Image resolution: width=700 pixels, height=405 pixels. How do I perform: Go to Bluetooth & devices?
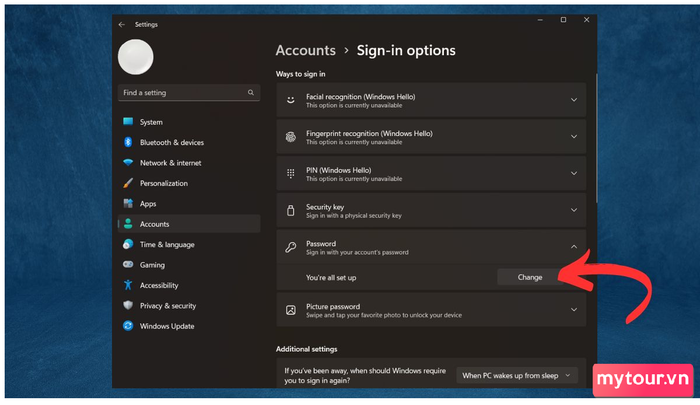coord(189,142)
